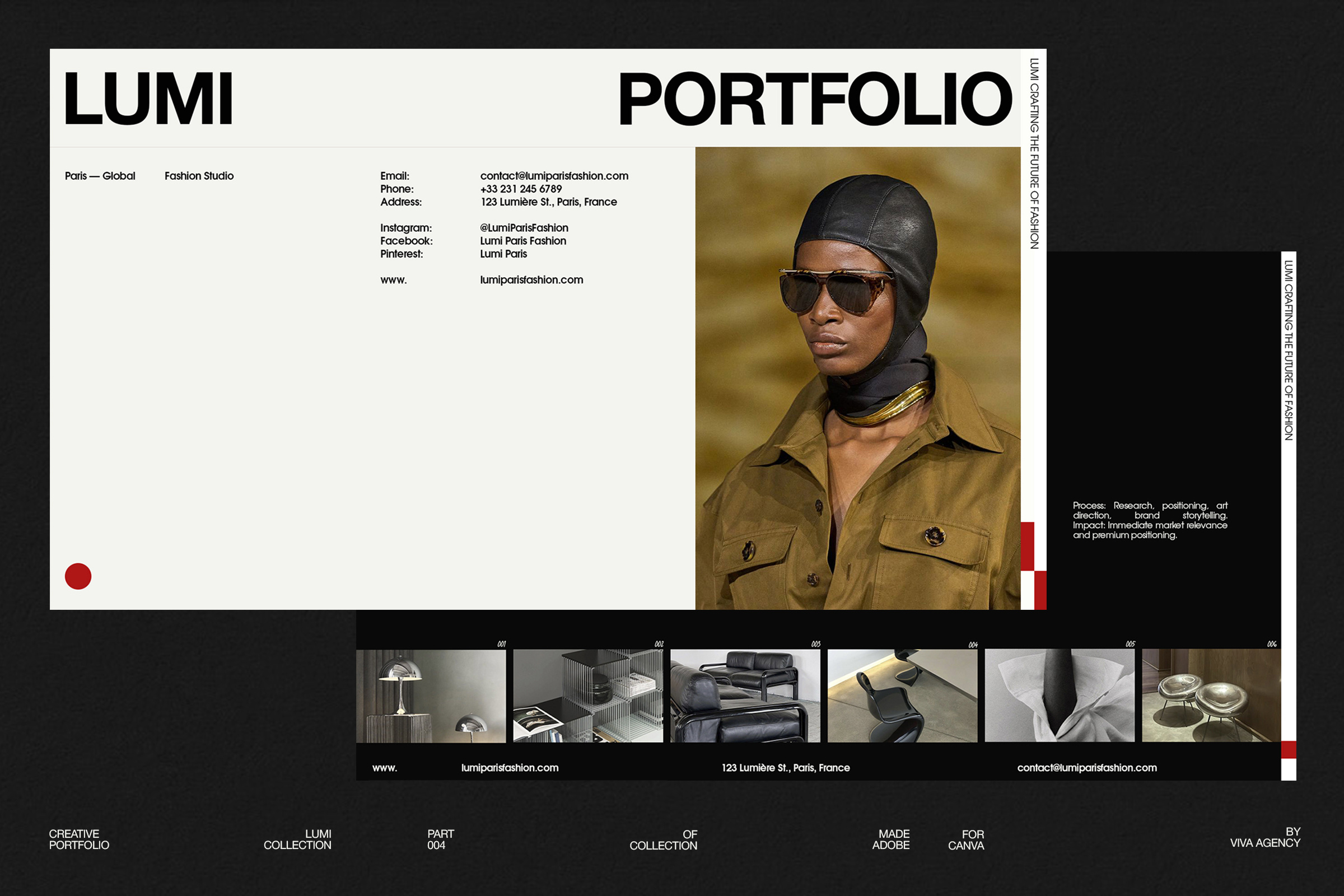This screenshot has width=1344, height=896.
Task: Click the BY VIVA AGENCY credit
Action: 1267,839
